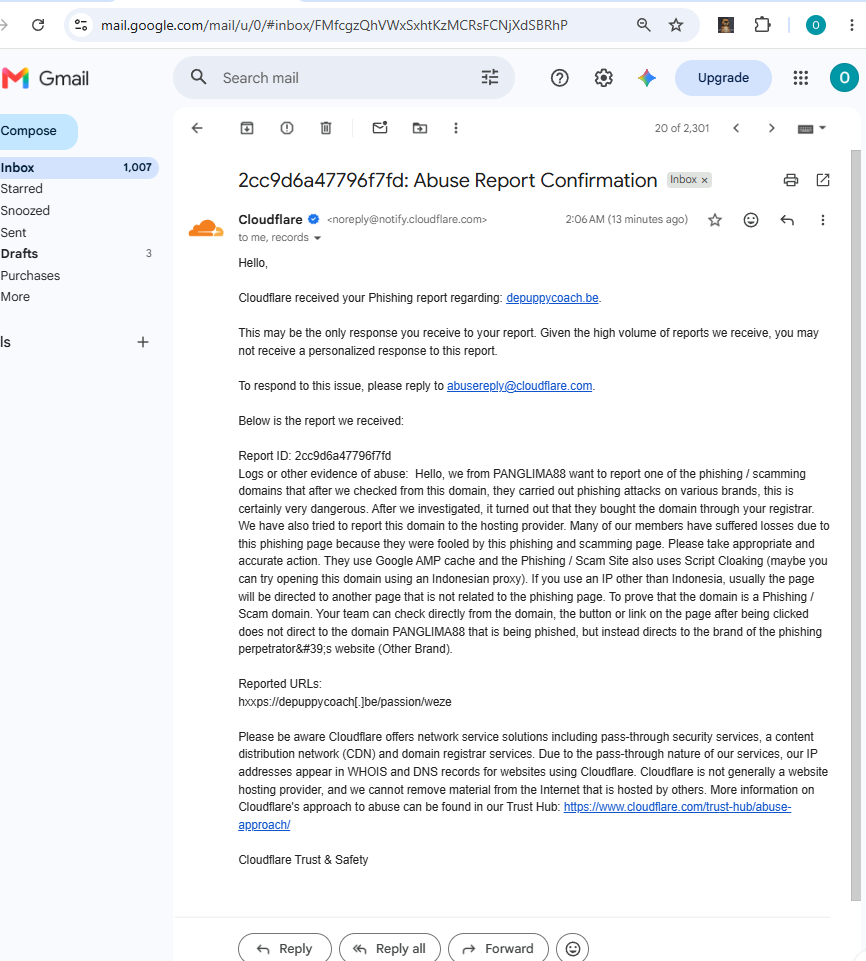Mark email as unread
866x961 pixels.
tap(380, 127)
